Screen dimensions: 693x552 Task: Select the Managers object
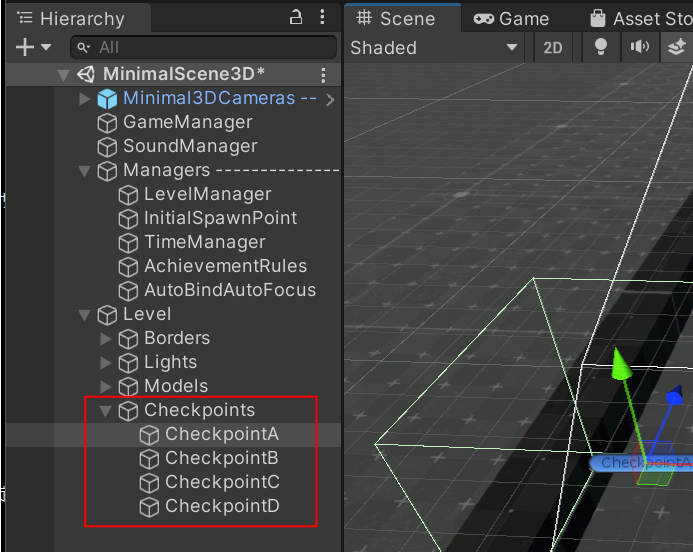pyautogui.click(x=166, y=170)
